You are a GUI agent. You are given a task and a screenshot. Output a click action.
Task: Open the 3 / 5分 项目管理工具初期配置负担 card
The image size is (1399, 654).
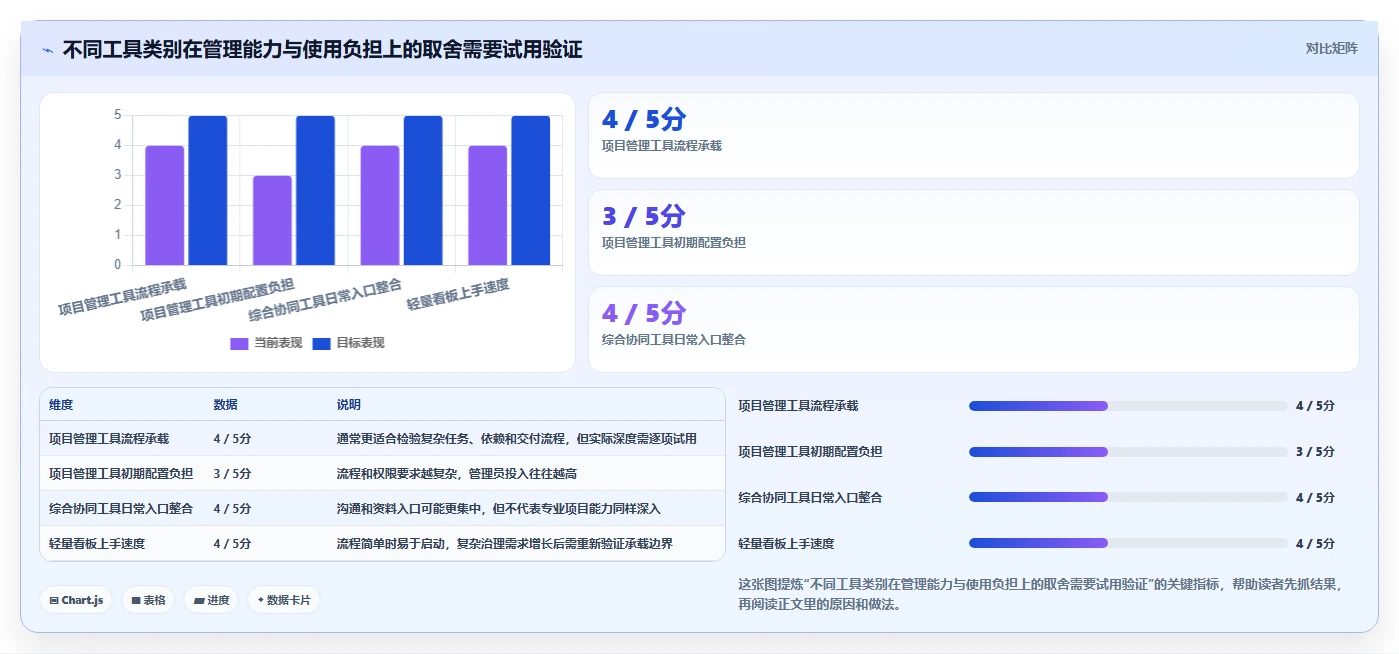coord(974,232)
